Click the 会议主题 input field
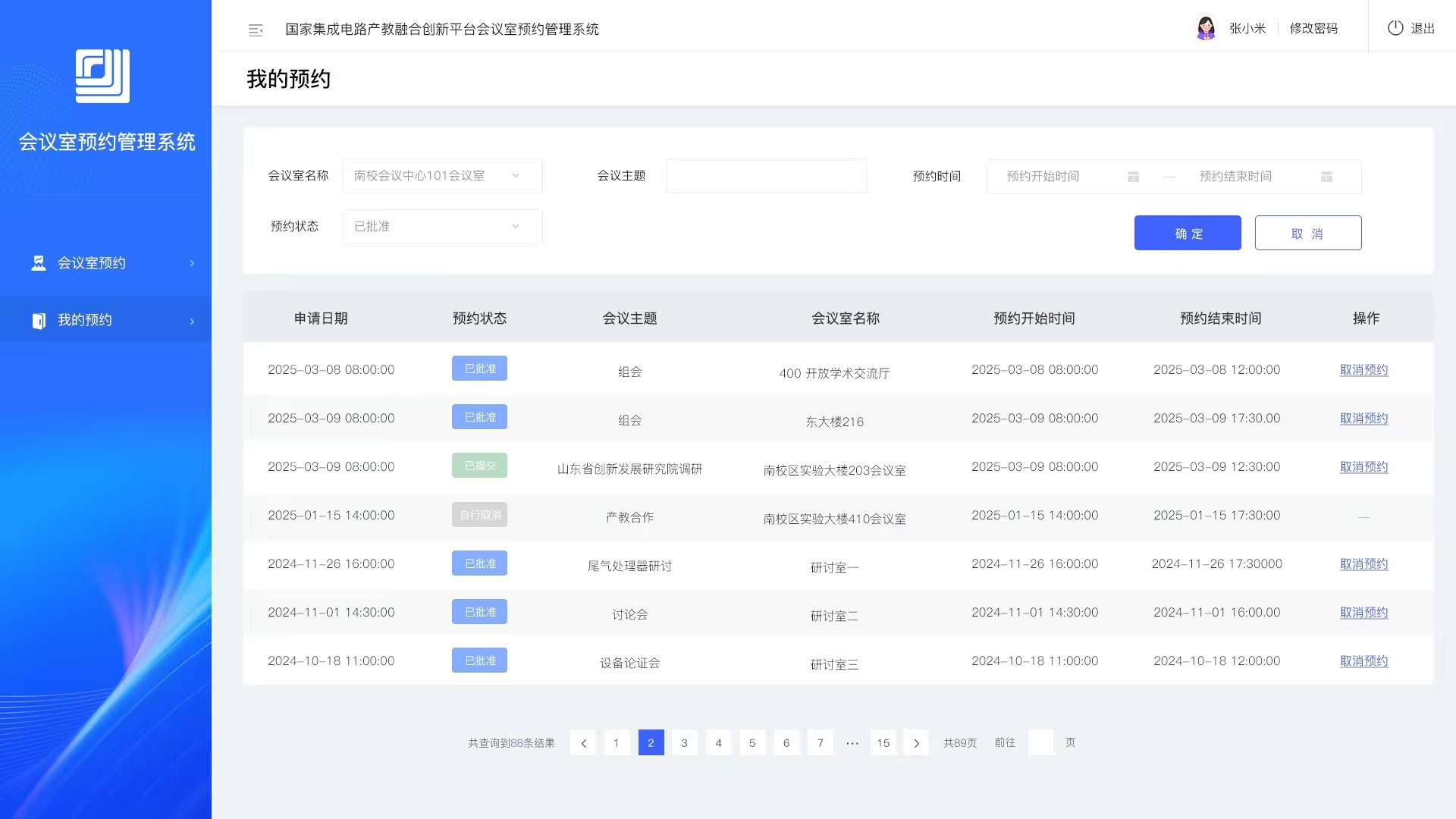 click(x=766, y=176)
